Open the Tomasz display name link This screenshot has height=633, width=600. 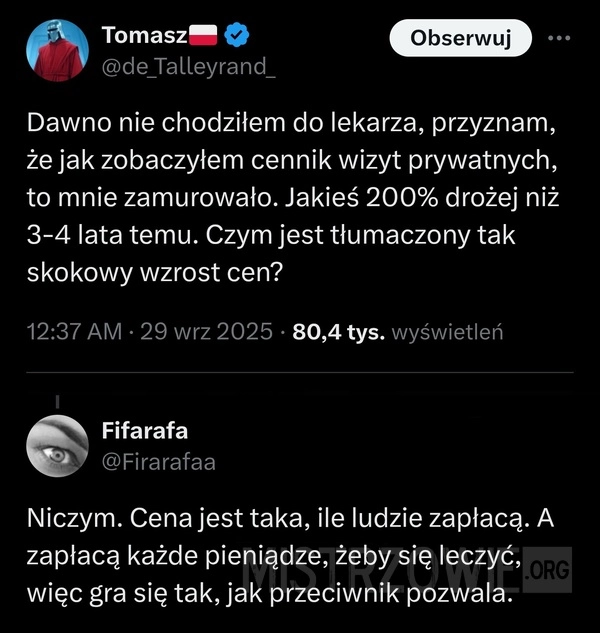click(x=145, y=37)
